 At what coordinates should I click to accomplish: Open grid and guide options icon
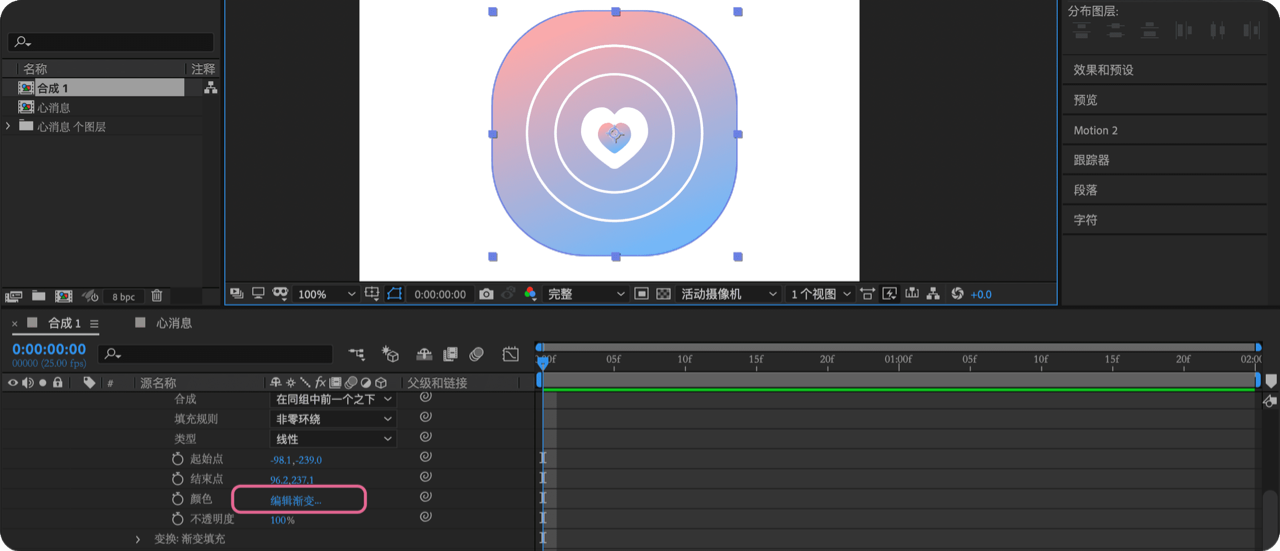coord(372,294)
